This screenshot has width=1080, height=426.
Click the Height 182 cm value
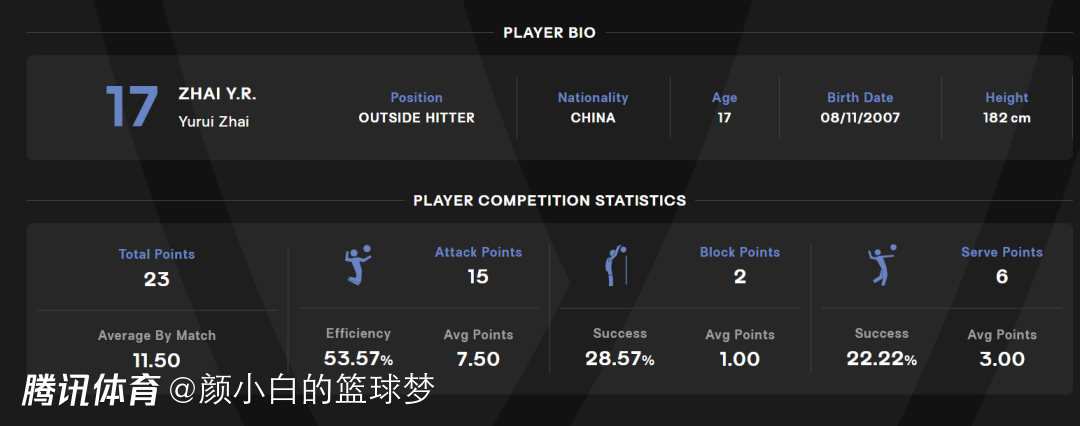pyautogui.click(x=1007, y=118)
